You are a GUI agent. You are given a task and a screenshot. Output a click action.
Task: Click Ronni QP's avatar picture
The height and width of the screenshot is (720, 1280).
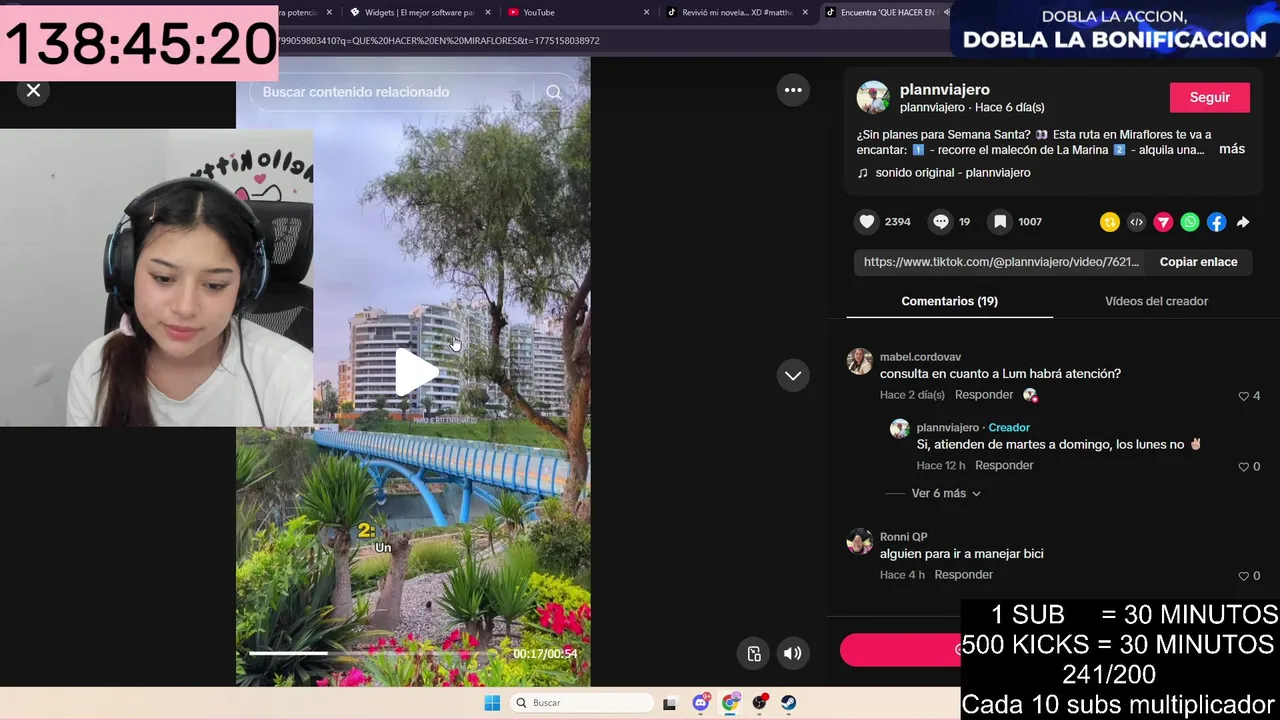click(860, 542)
